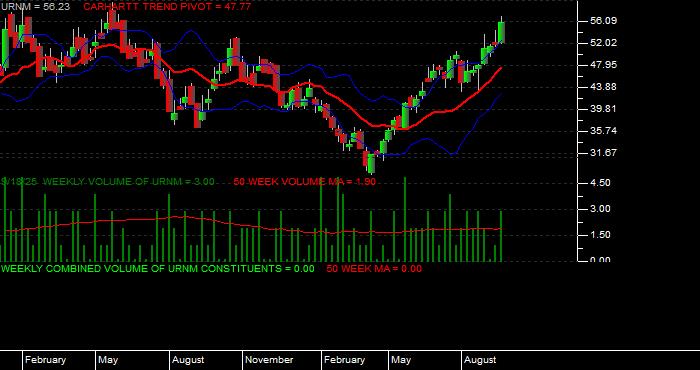
Task: Click the 35.74 price axis value
Action: [603, 131]
